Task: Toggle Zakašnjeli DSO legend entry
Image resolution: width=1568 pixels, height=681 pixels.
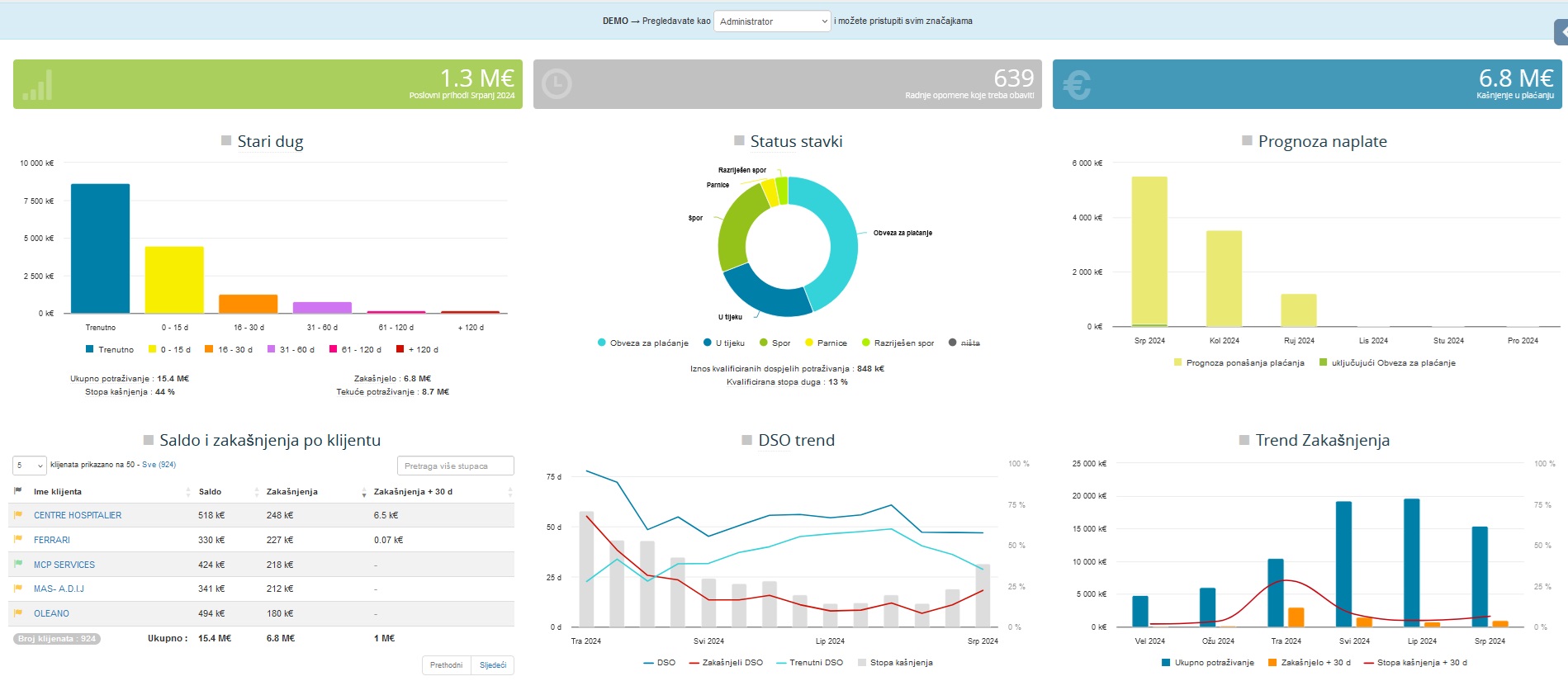Action: (726, 663)
